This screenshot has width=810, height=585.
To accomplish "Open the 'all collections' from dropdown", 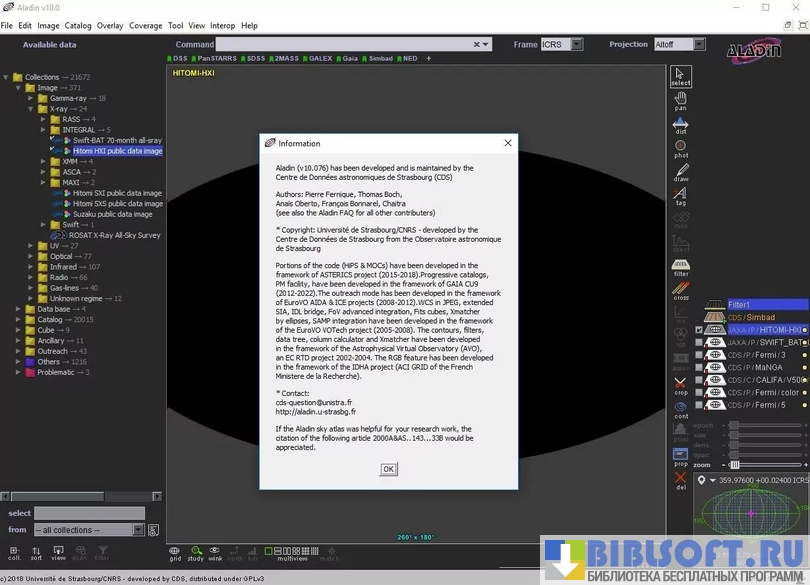I will point(90,530).
